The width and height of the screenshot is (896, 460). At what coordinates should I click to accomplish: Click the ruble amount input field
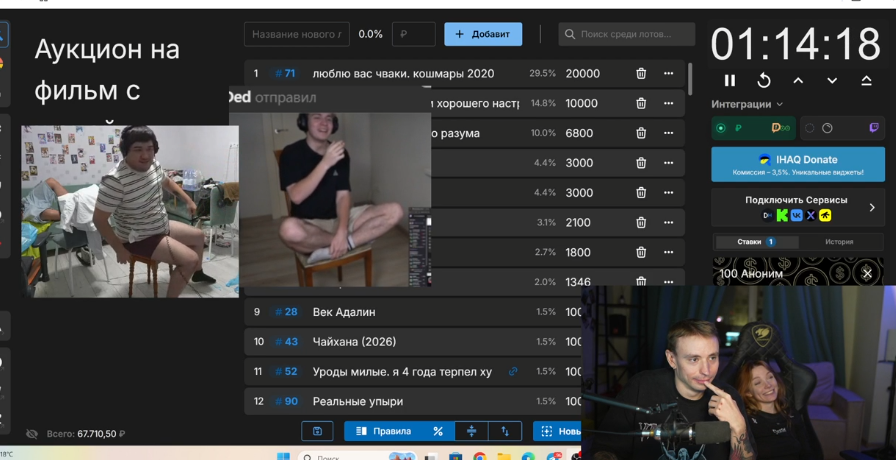click(x=414, y=34)
